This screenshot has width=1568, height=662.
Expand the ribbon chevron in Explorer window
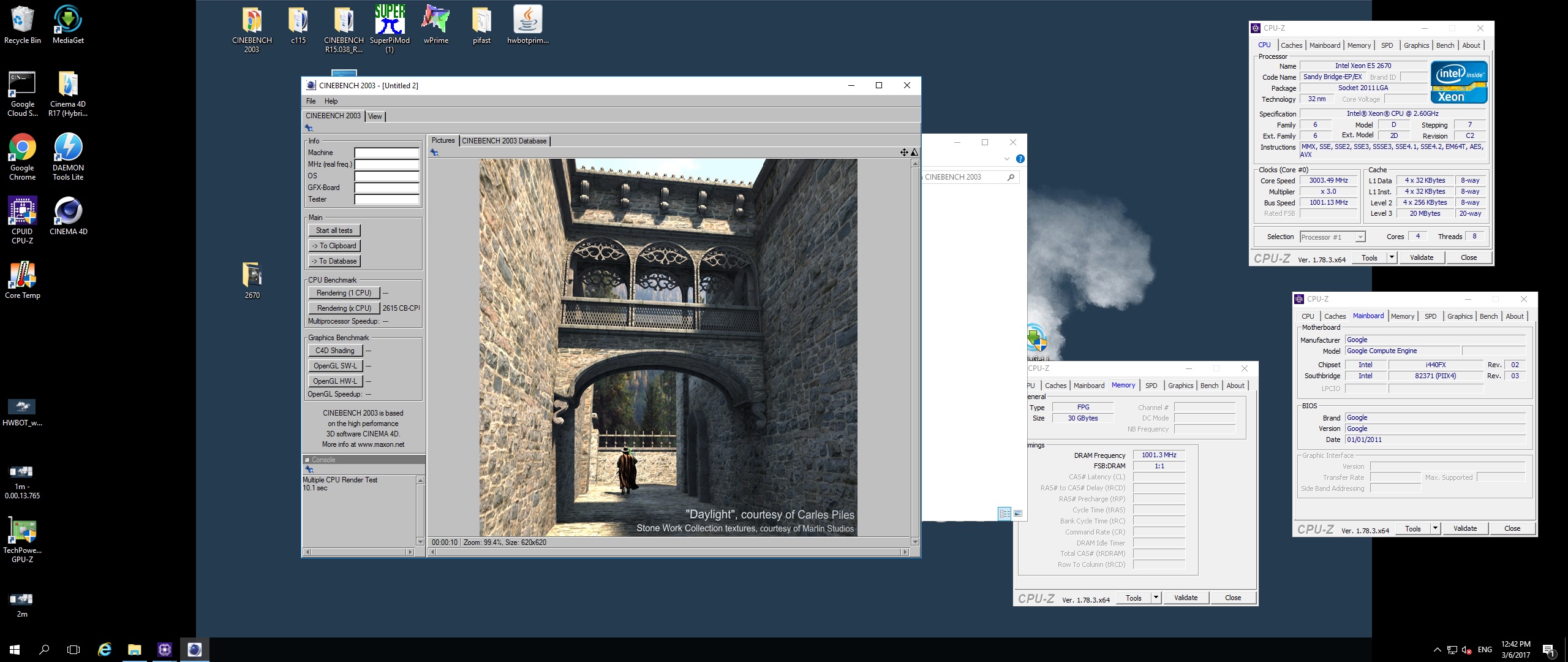click(x=1006, y=159)
